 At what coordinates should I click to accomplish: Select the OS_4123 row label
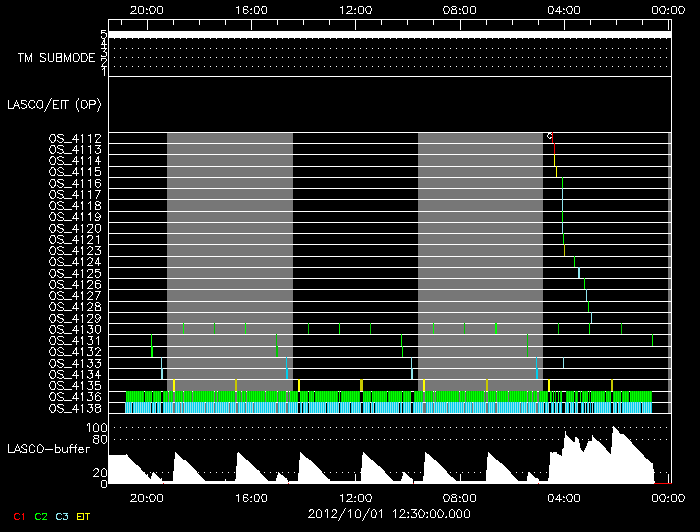pos(75,251)
